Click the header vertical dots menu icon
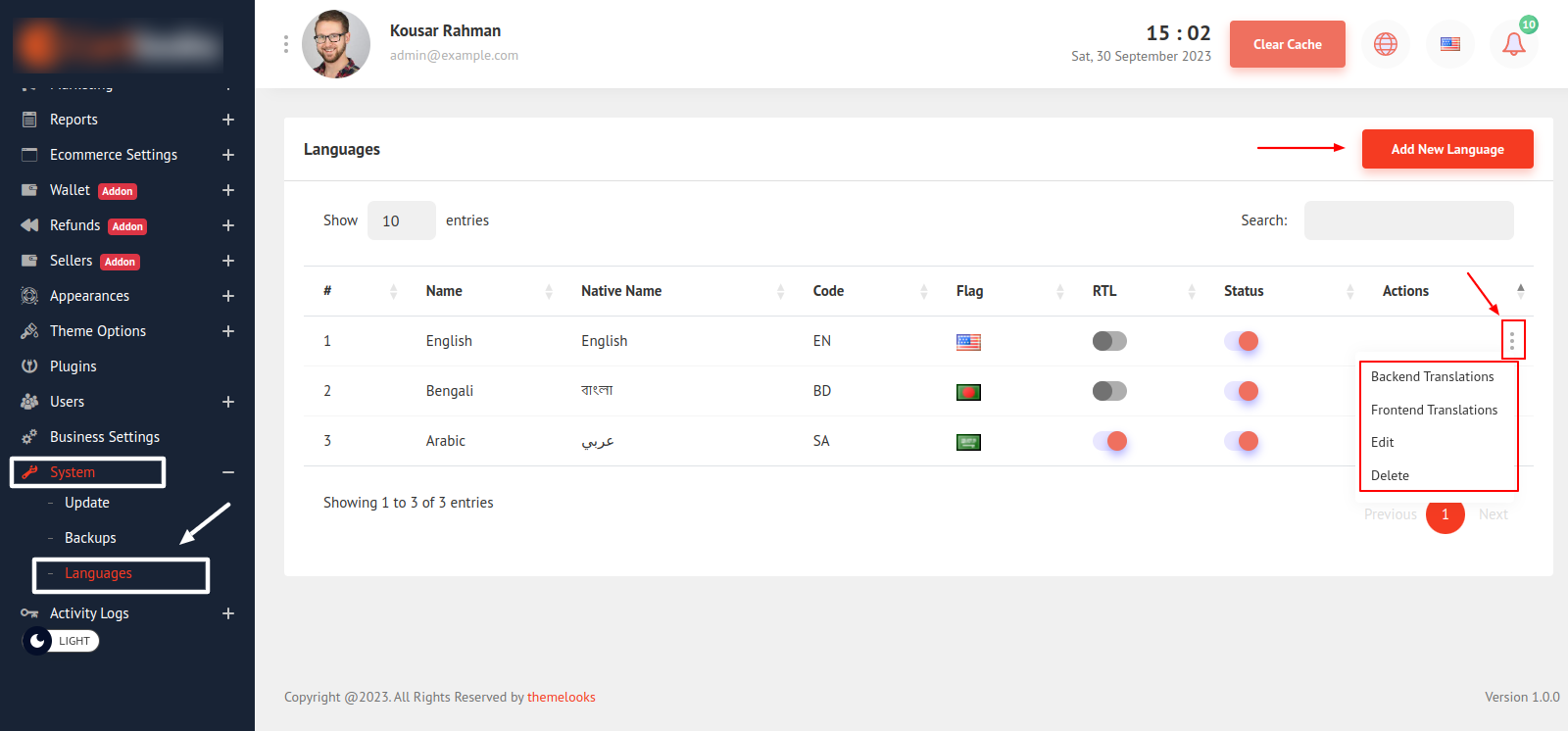The image size is (1568, 731). [286, 44]
